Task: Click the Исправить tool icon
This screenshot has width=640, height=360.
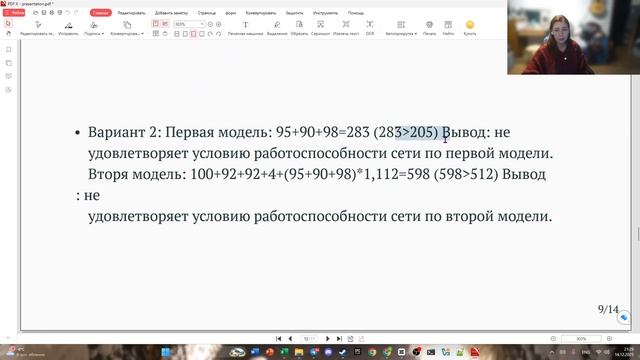Action: (68, 25)
